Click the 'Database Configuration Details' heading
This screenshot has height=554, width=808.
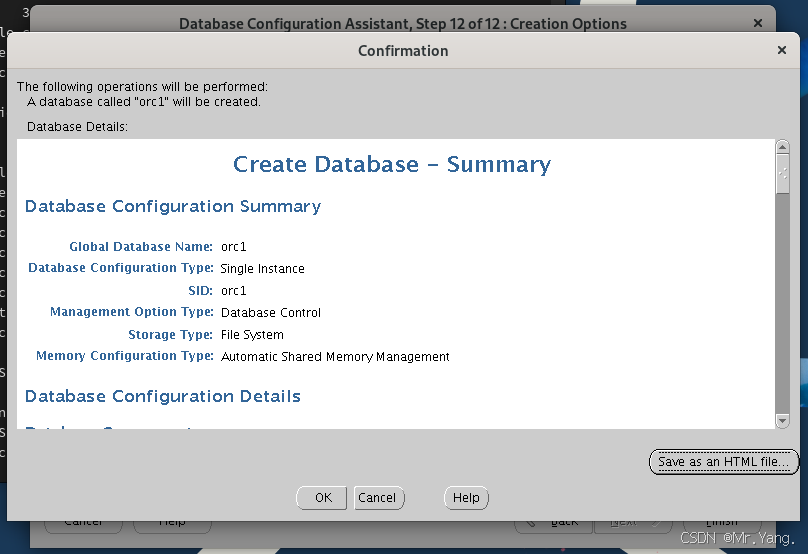pyautogui.click(x=163, y=396)
